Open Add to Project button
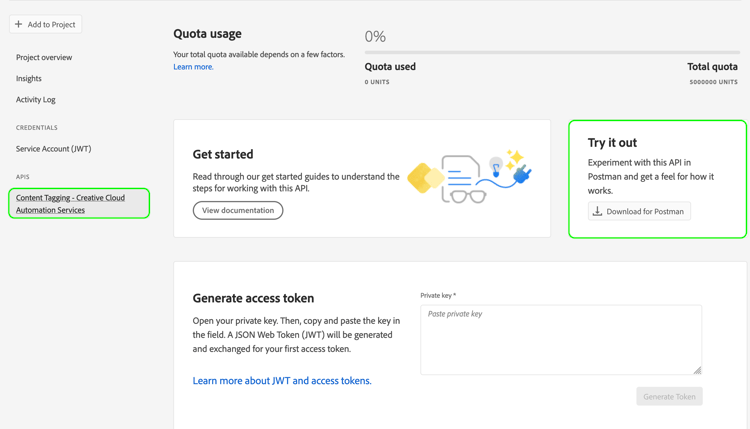750x429 pixels. point(46,24)
